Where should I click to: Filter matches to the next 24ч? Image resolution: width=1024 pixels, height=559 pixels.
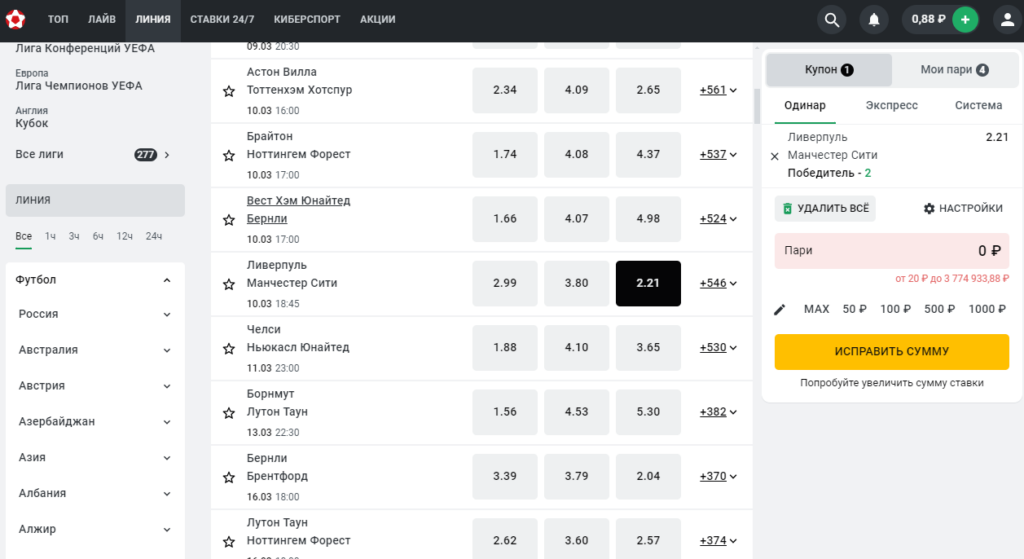click(x=153, y=236)
